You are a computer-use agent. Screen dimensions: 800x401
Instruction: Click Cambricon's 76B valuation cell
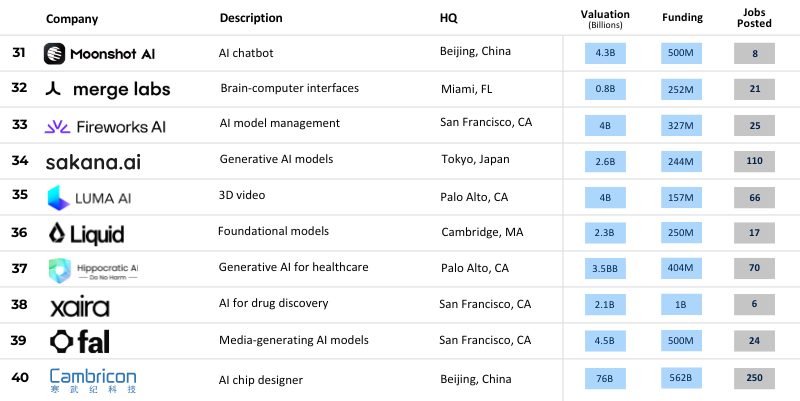point(606,379)
